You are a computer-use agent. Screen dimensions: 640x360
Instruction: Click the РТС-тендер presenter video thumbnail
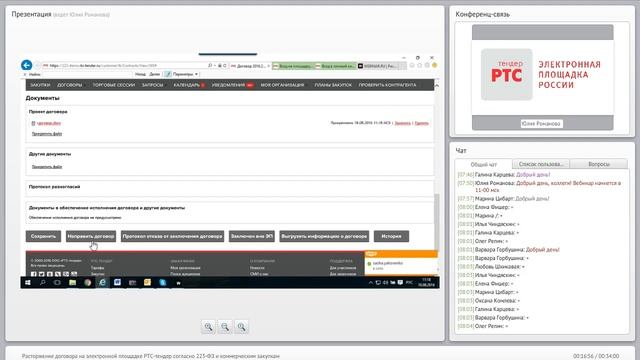coord(542,77)
